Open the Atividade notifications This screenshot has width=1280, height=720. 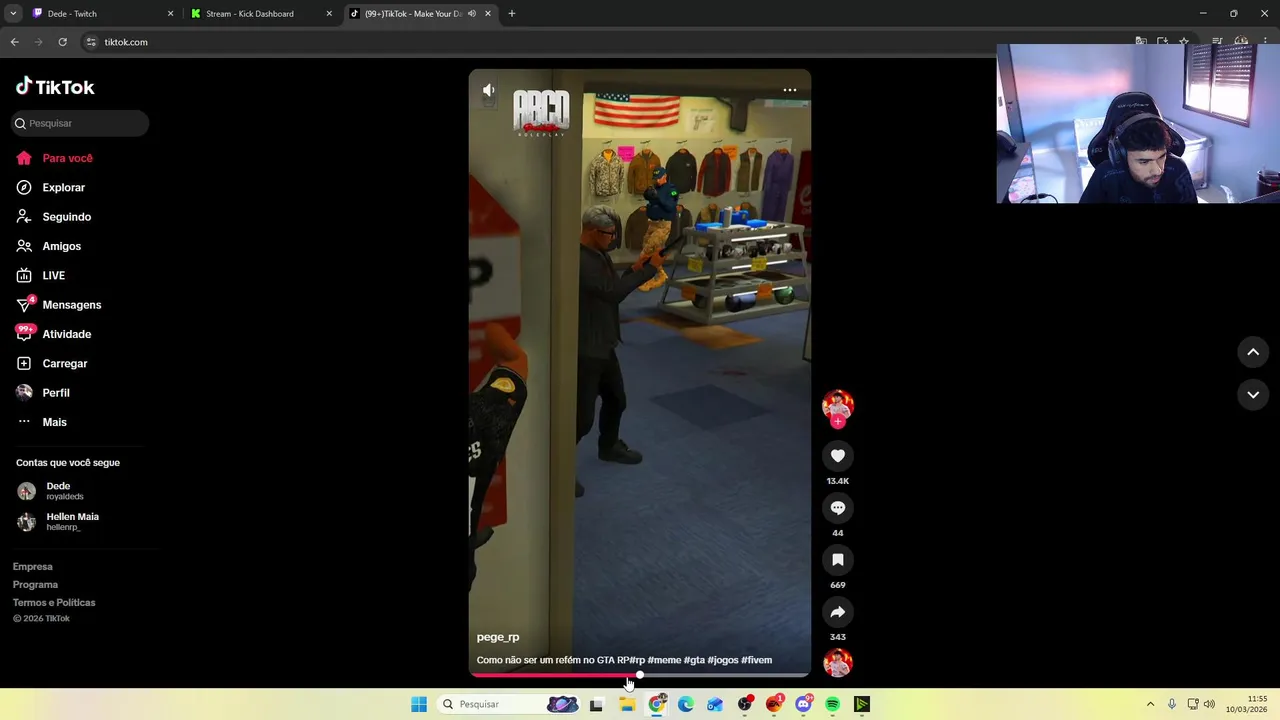coord(54,334)
